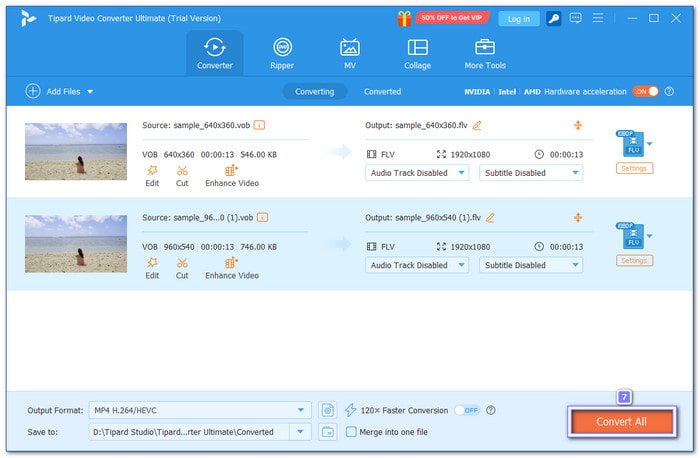The image size is (700, 458).
Task: Open the Ripper module
Action: click(282, 53)
